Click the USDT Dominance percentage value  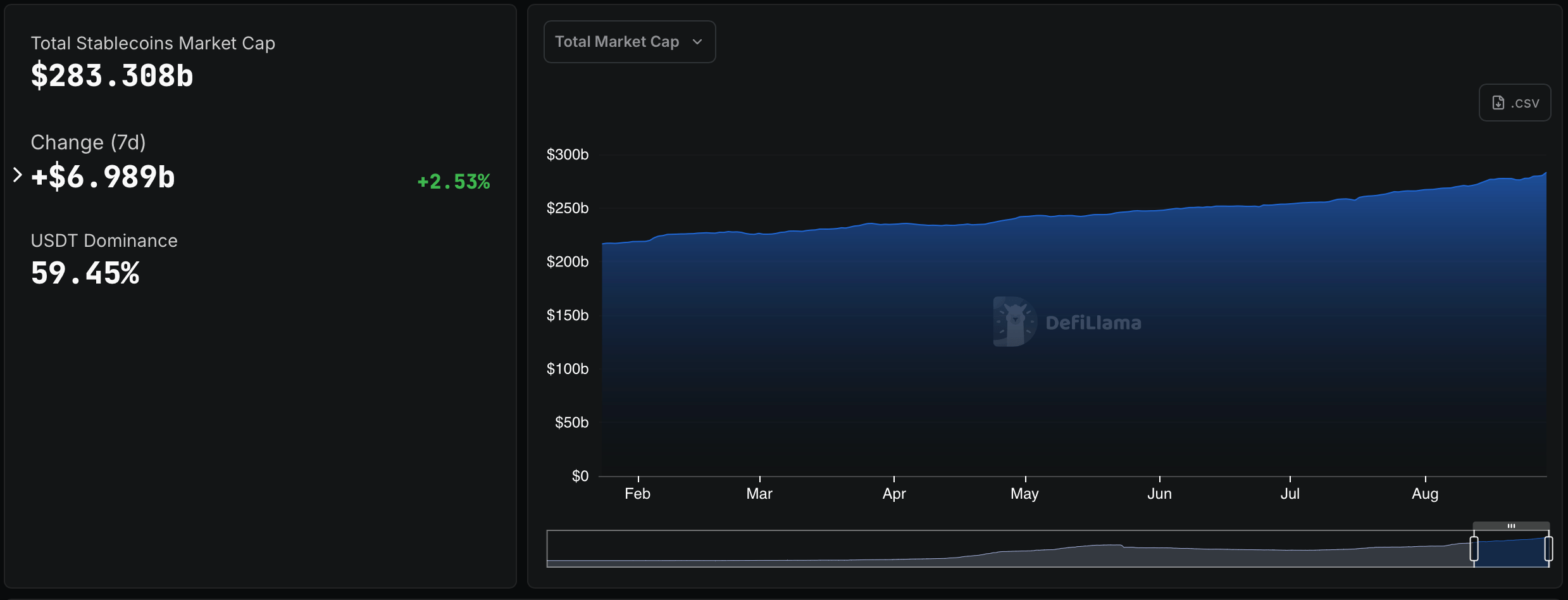pyautogui.click(x=85, y=272)
